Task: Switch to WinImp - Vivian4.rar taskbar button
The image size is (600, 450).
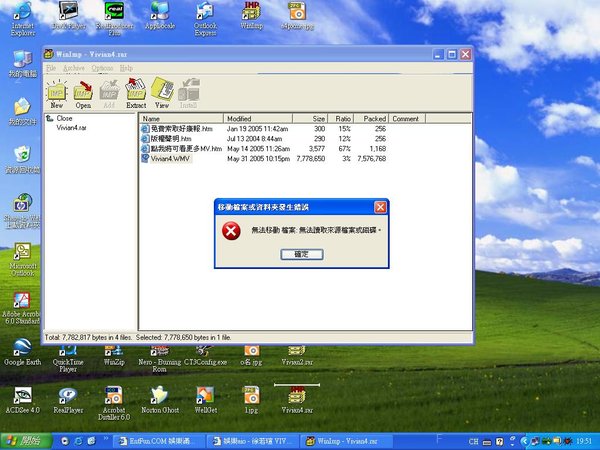Action: click(x=345, y=441)
